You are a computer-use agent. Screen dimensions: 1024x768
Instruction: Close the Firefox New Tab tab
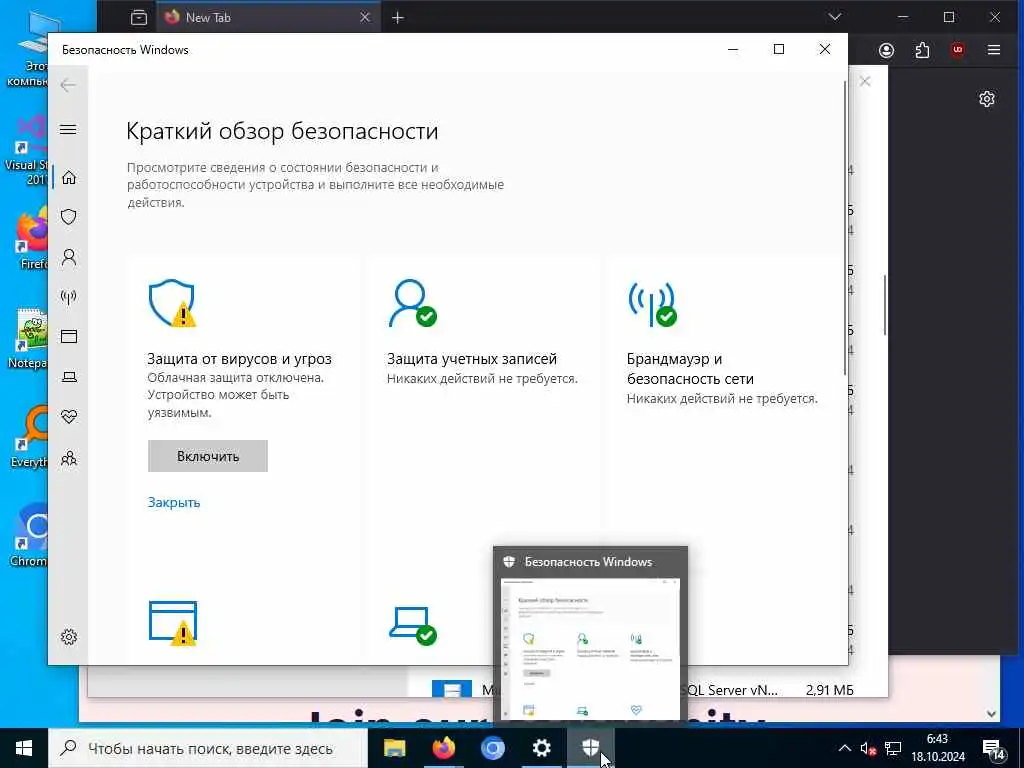[365, 18]
